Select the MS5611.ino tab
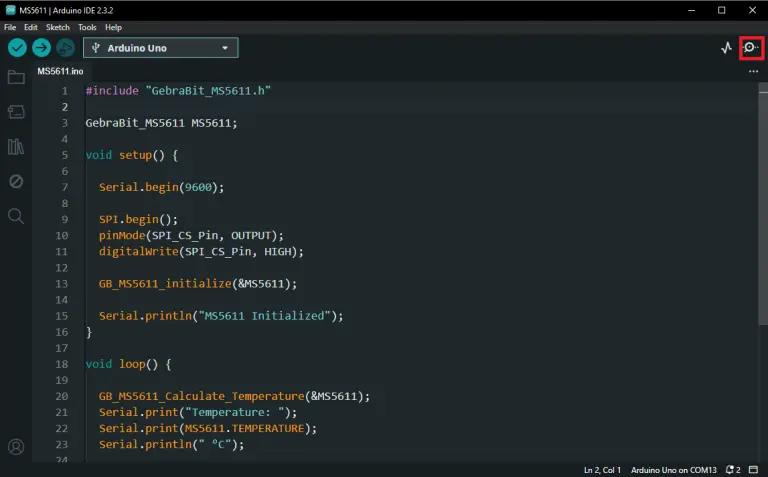This screenshot has height=477, width=768. coord(60,72)
